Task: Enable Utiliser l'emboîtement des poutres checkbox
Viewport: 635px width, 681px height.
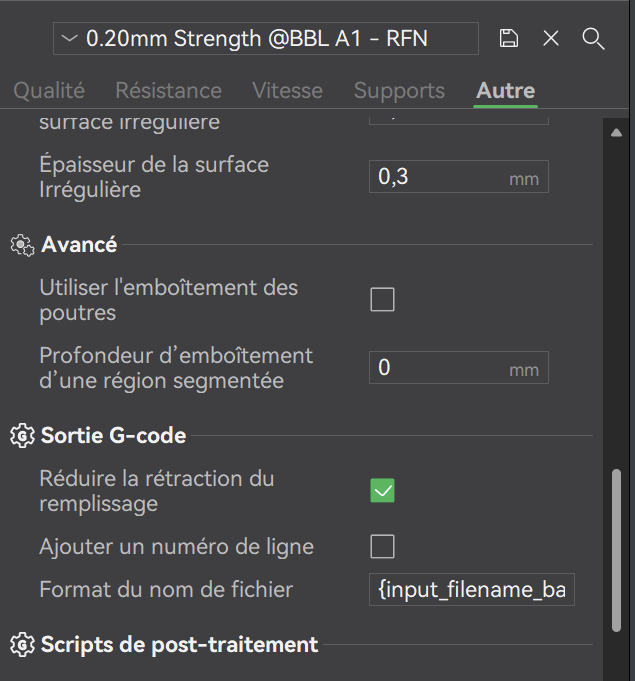Action: pyautogui.click(x=382, y=300)
